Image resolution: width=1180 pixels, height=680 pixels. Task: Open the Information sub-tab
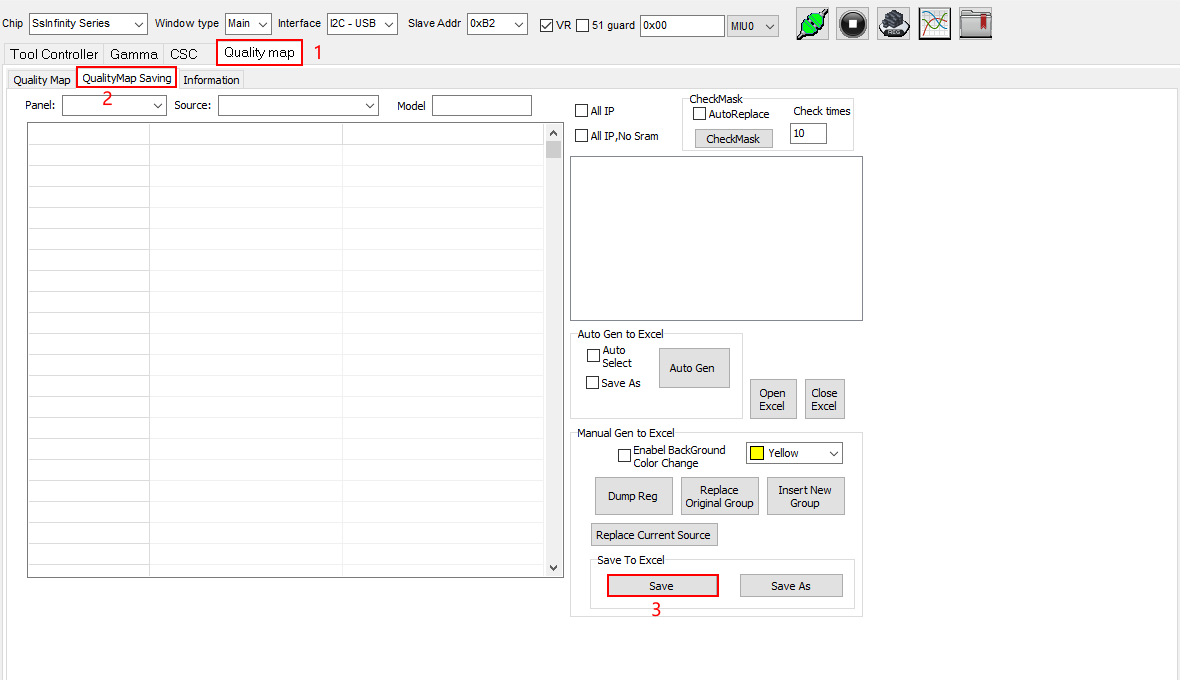(211, 80)
